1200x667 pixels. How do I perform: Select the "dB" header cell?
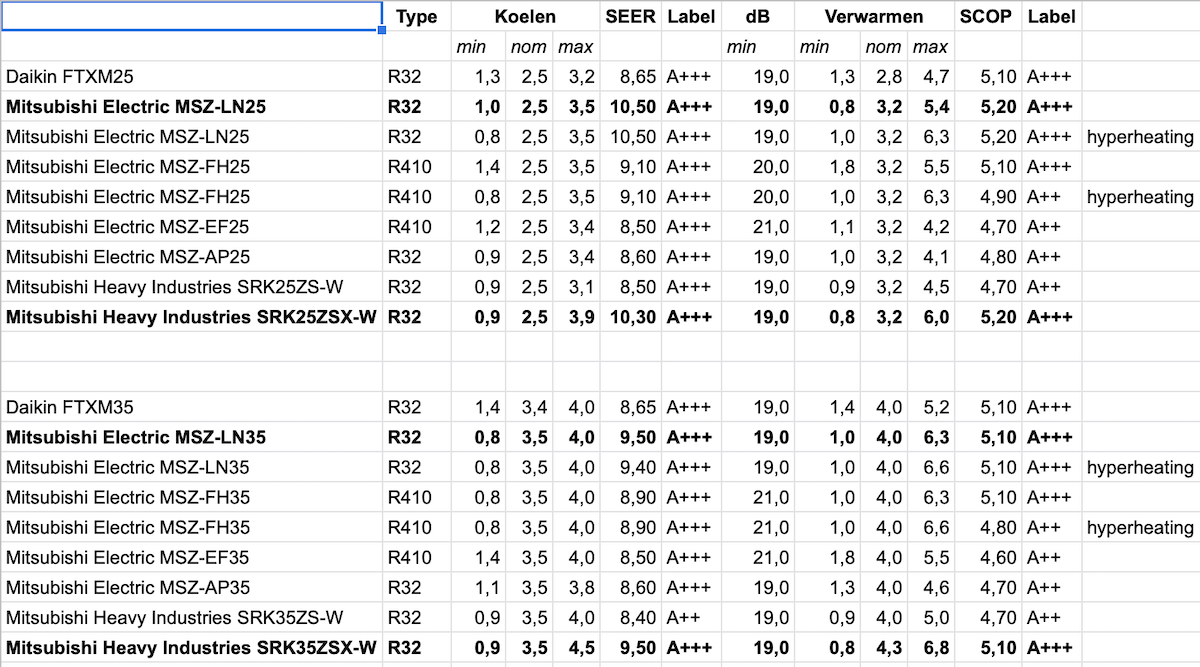757,16
